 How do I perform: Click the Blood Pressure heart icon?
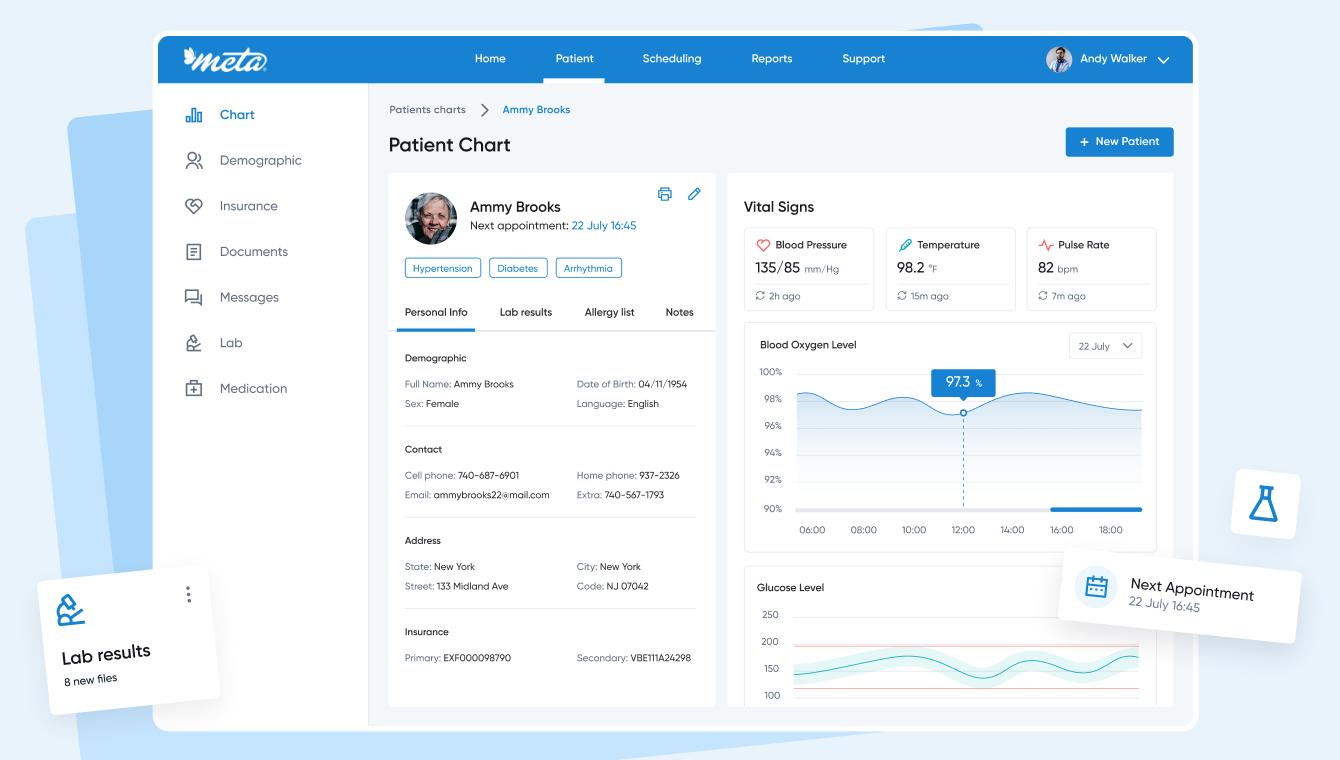(x=763, y=245)
